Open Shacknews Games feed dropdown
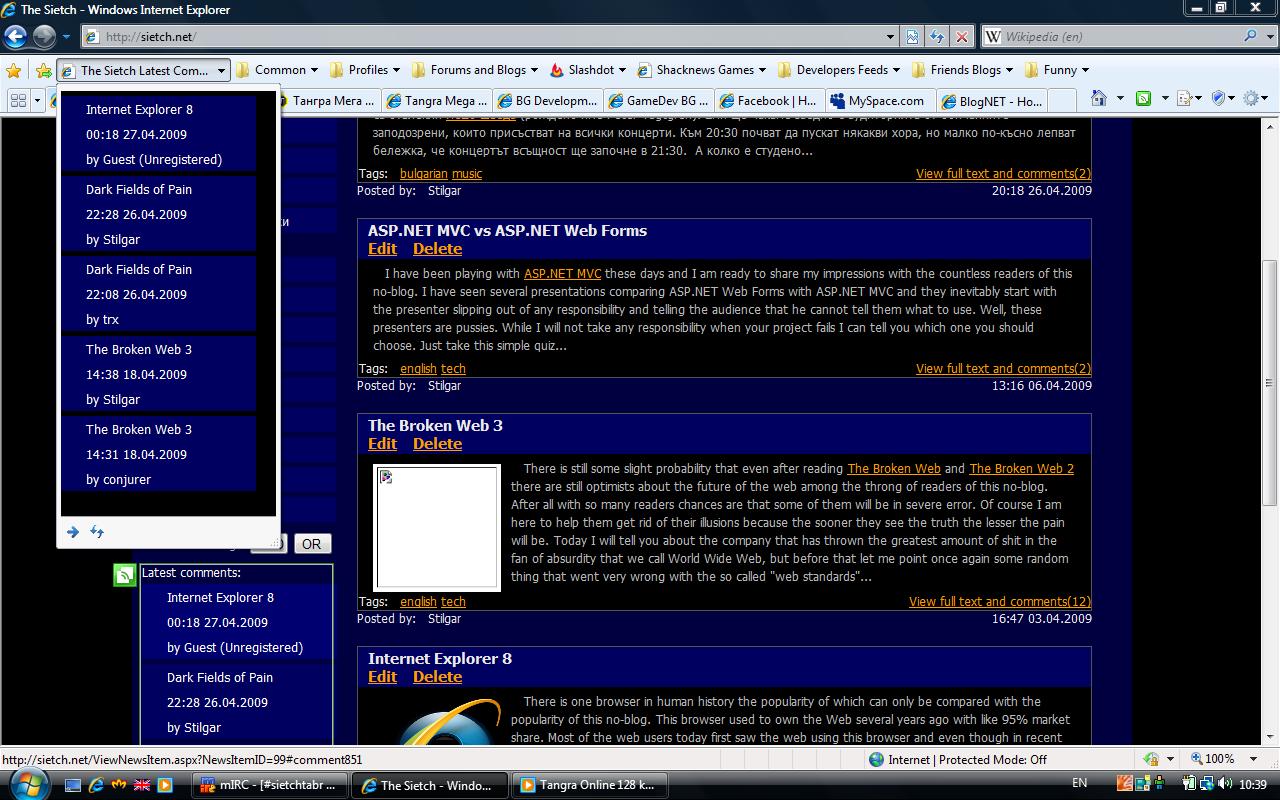The width and height of the screenshot is (1280, 800). pyautogui.click(x=701, y=70)
